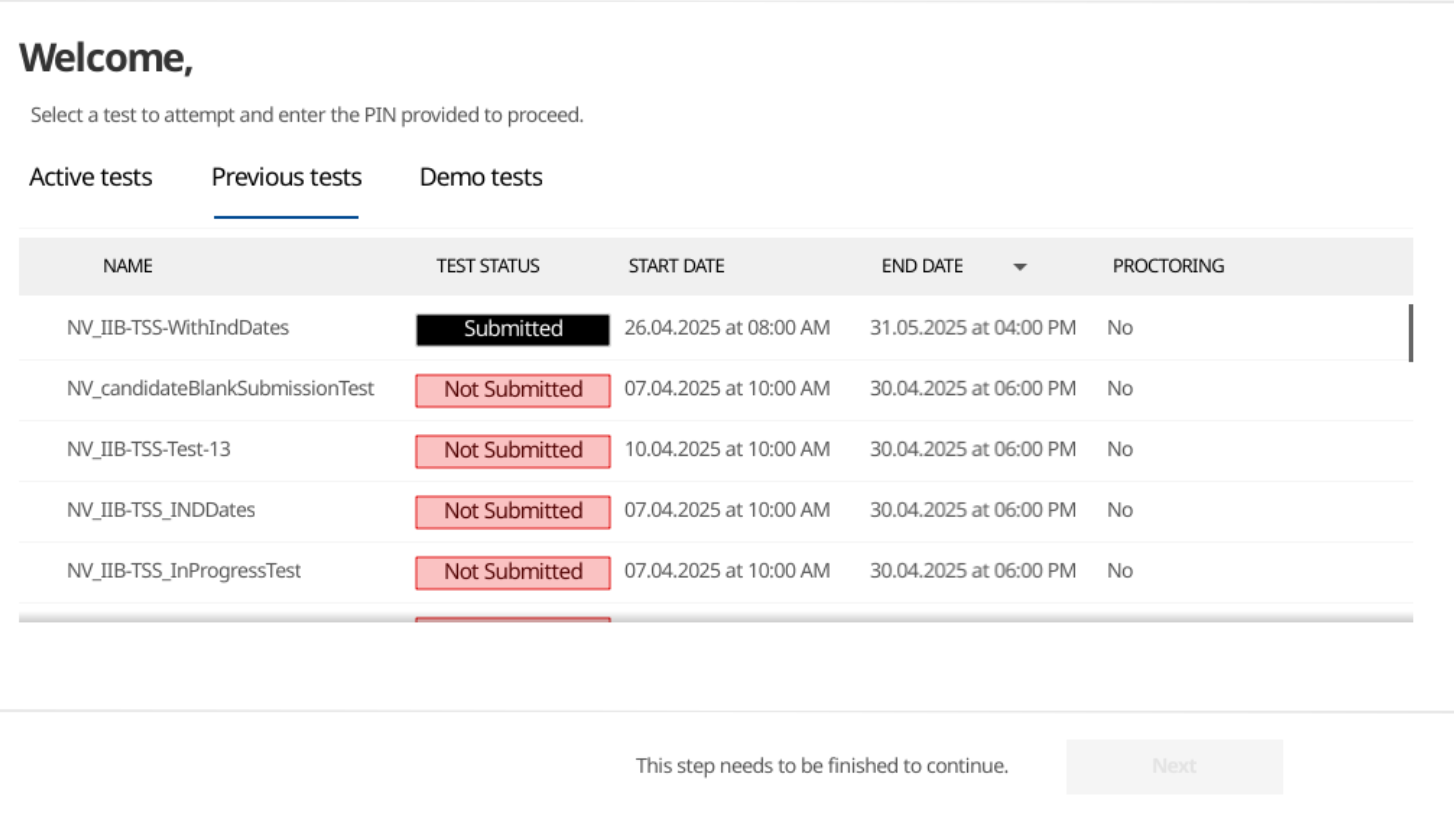Viewport: 1454px width, 818px height.
Task: Open the Previous tests tab
Action: pyautogui.click(x=286, y=177)
